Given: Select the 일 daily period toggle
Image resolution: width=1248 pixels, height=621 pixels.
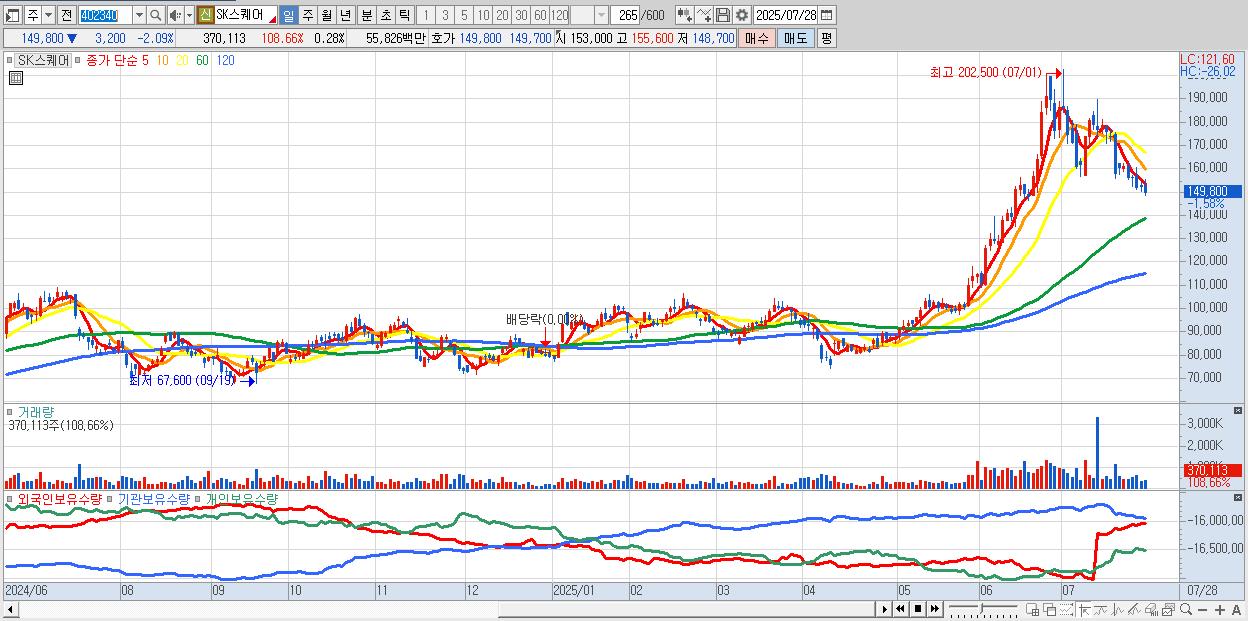Looking at the screenshot, I should [x=288, y=15].
